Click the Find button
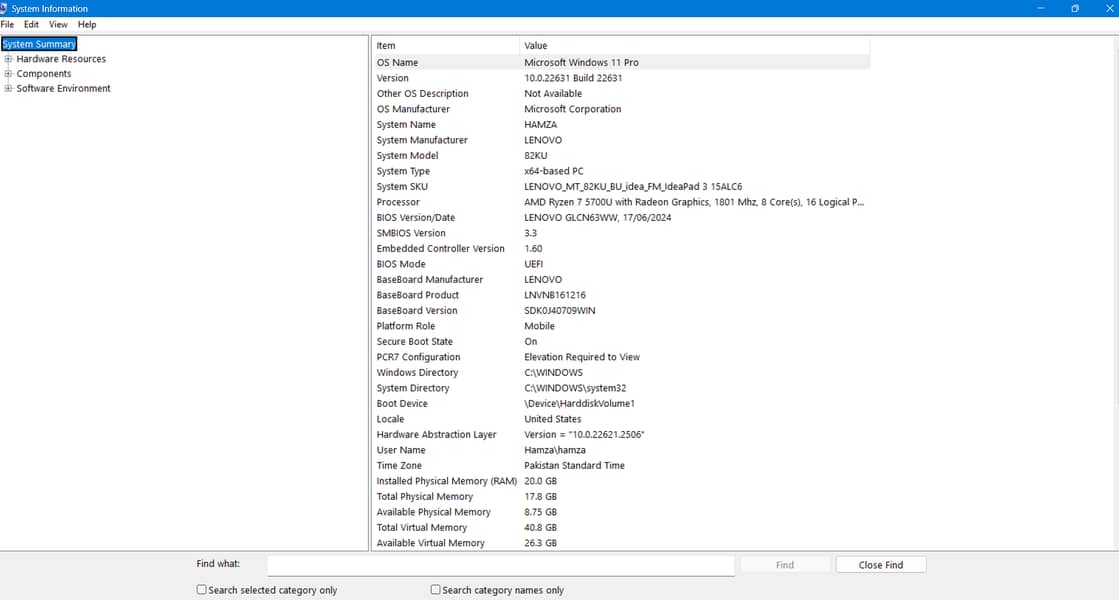This screenshot has height=600, width=1119. [x=785, y=565]
